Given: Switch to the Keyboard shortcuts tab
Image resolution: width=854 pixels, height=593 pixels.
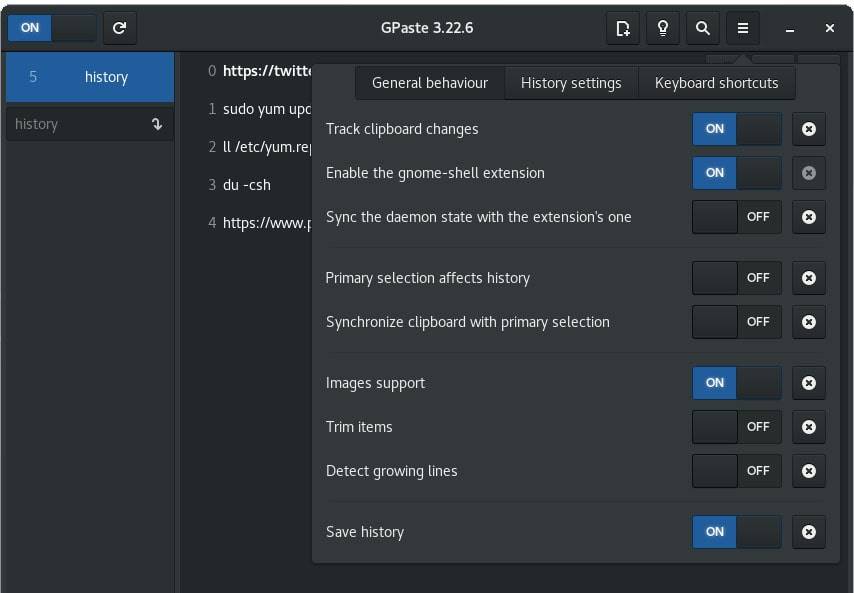Looking at the screenshot, I should point(716,83).
